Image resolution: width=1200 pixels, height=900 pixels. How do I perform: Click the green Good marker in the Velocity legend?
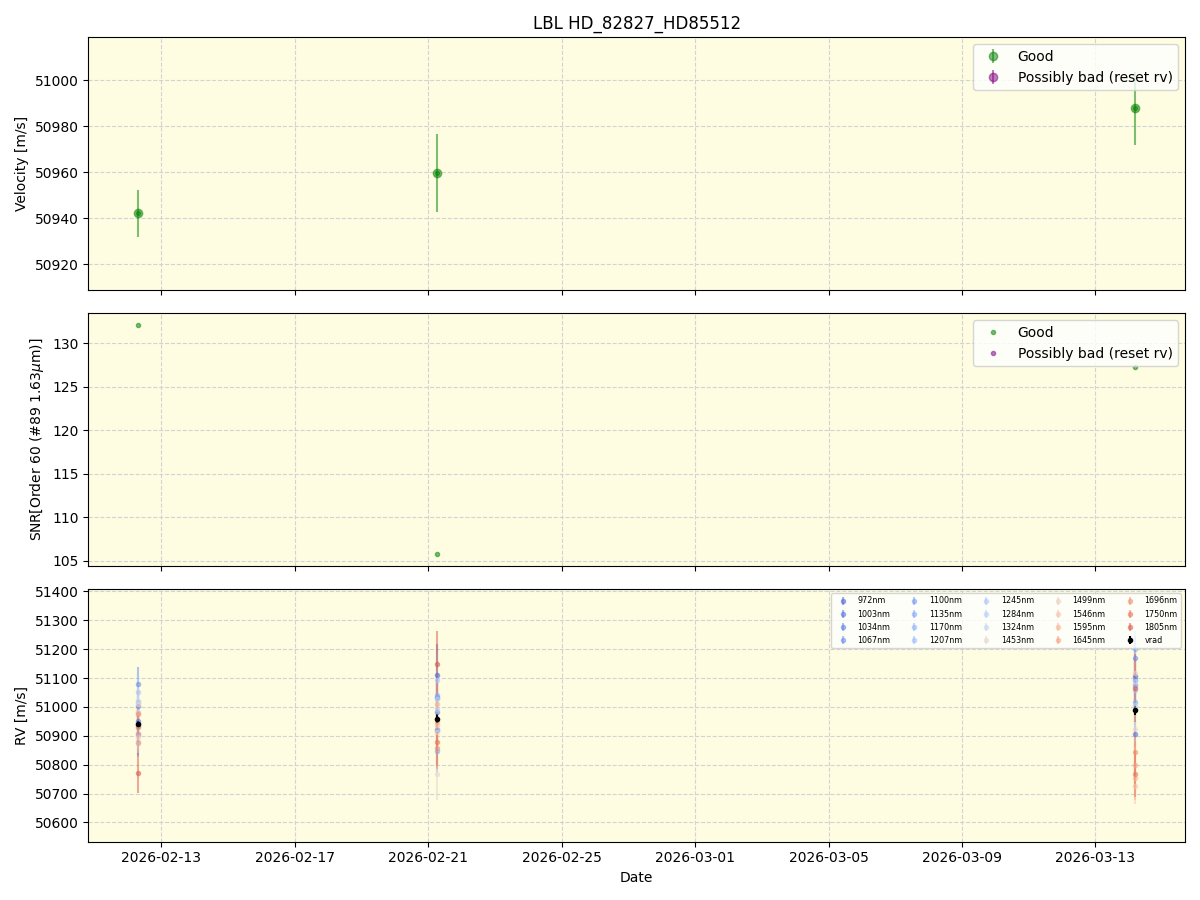994,56
